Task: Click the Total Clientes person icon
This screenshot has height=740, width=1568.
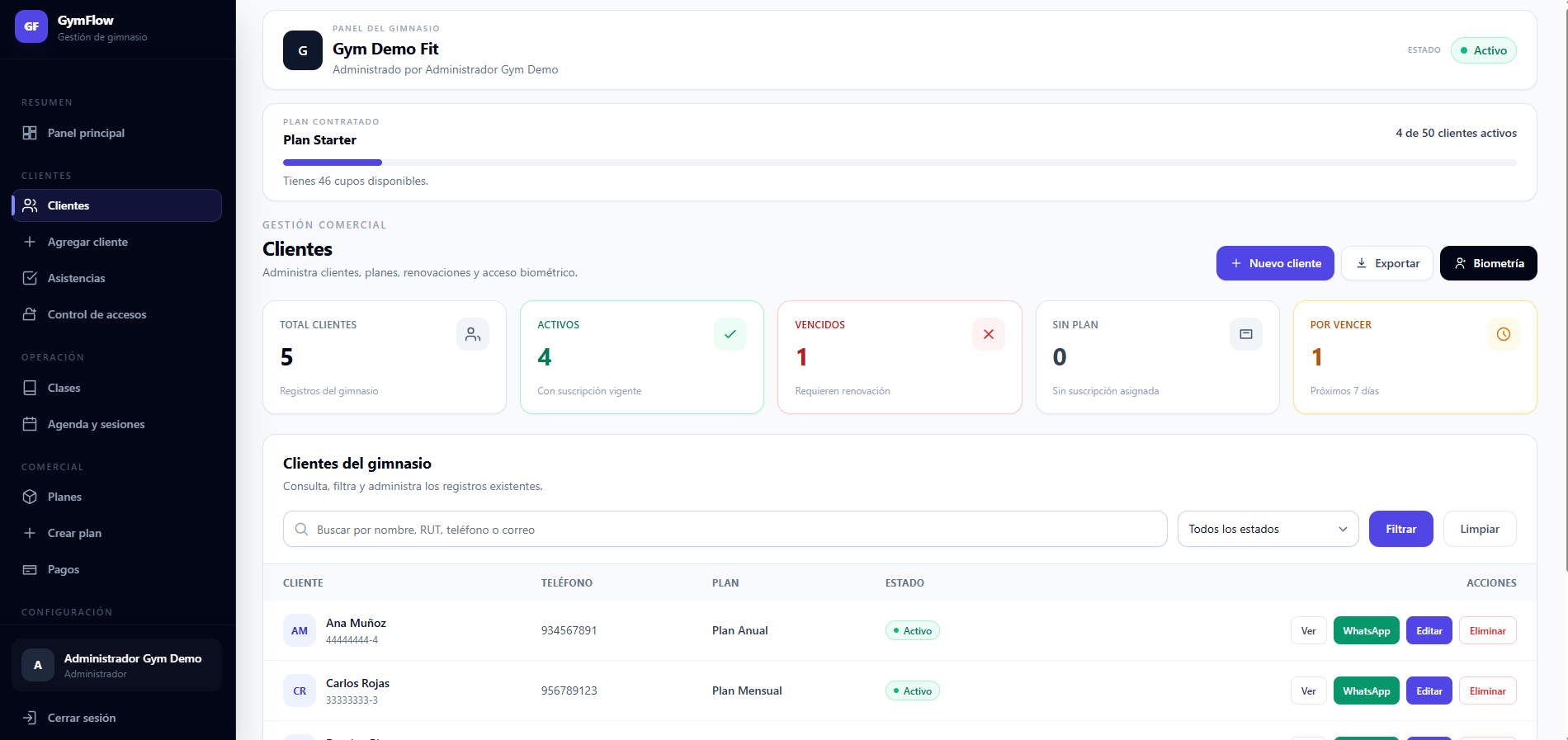Action: (473, 334)
